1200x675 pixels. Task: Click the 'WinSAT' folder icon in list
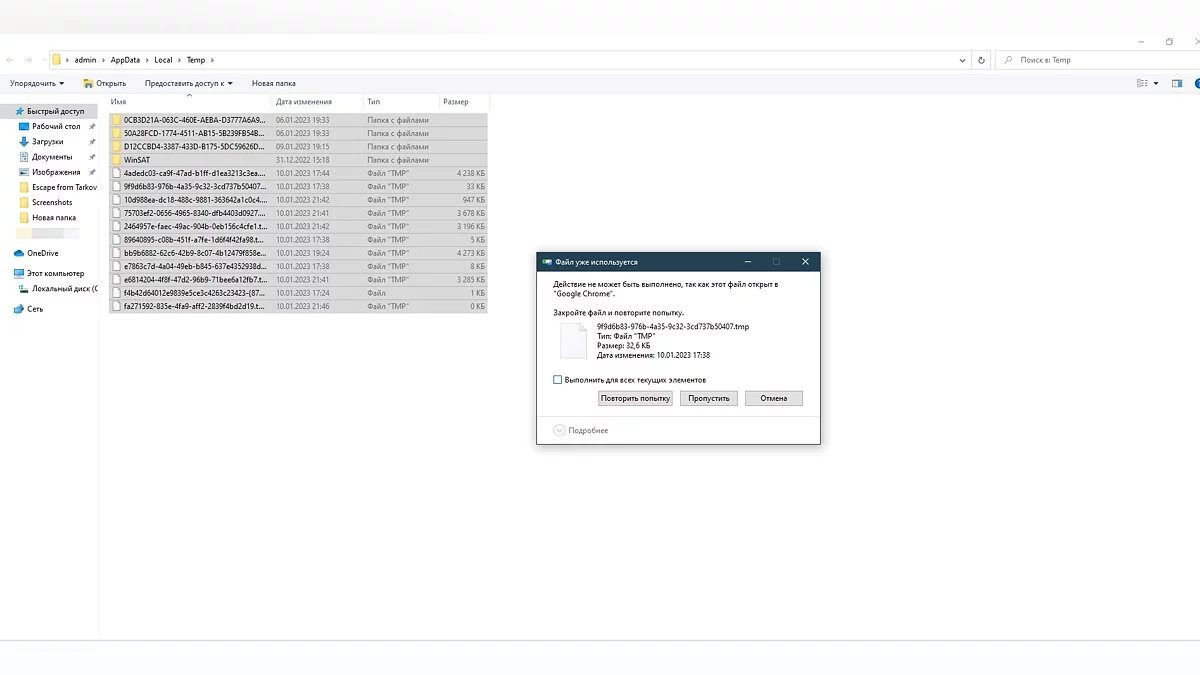pyautogui.click(x=117, y=160)
